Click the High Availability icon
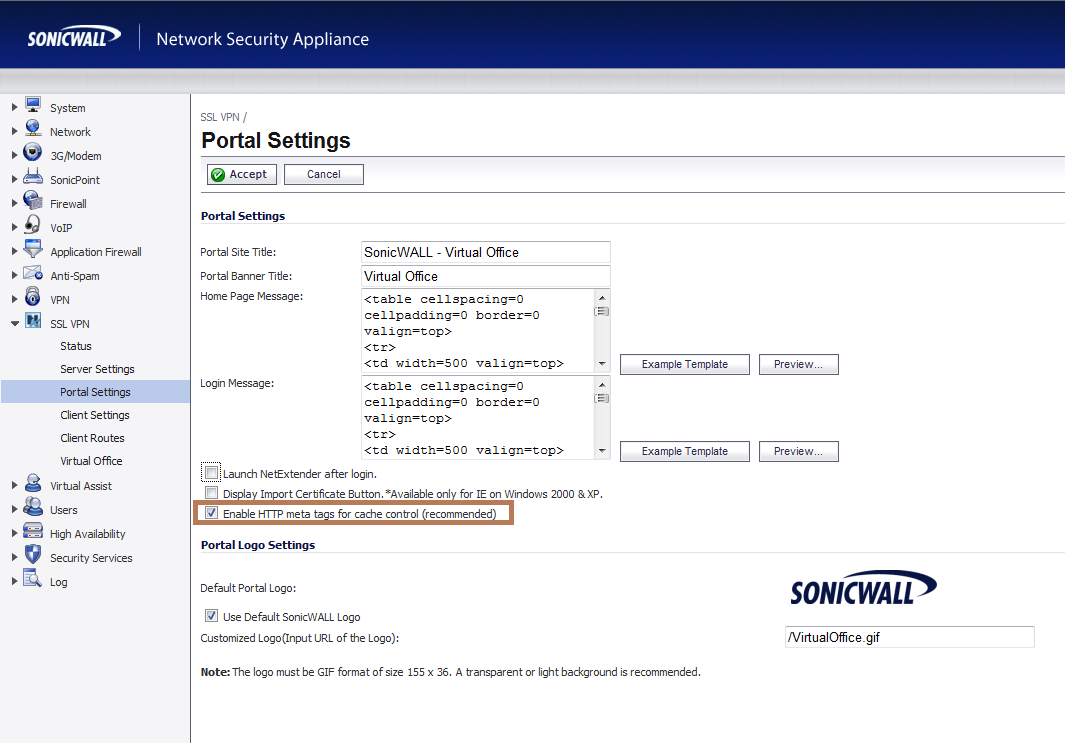Viewport: 1065px width, 743px height. (33, 530)
